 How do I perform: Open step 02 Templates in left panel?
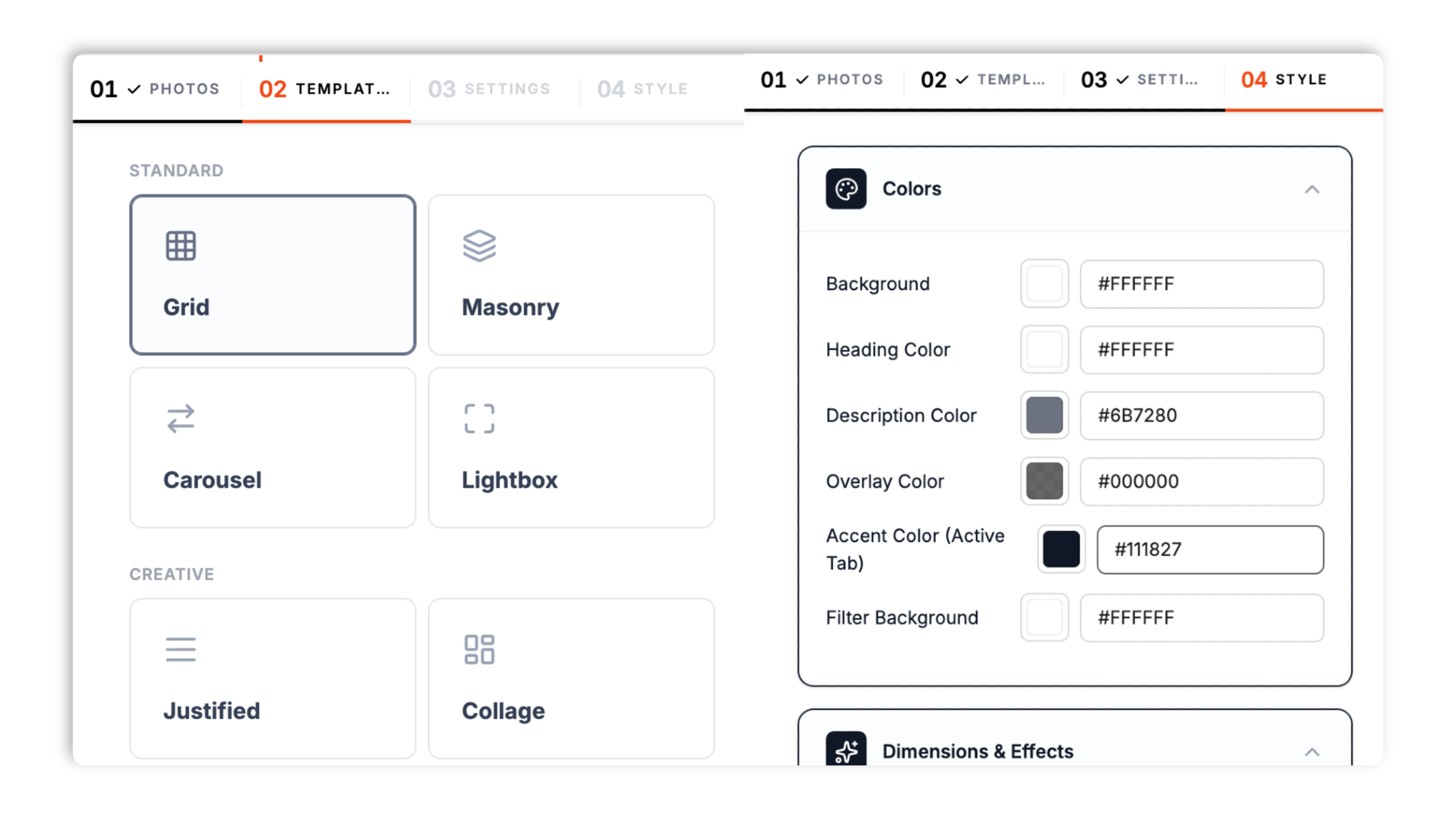click(325, 89)
